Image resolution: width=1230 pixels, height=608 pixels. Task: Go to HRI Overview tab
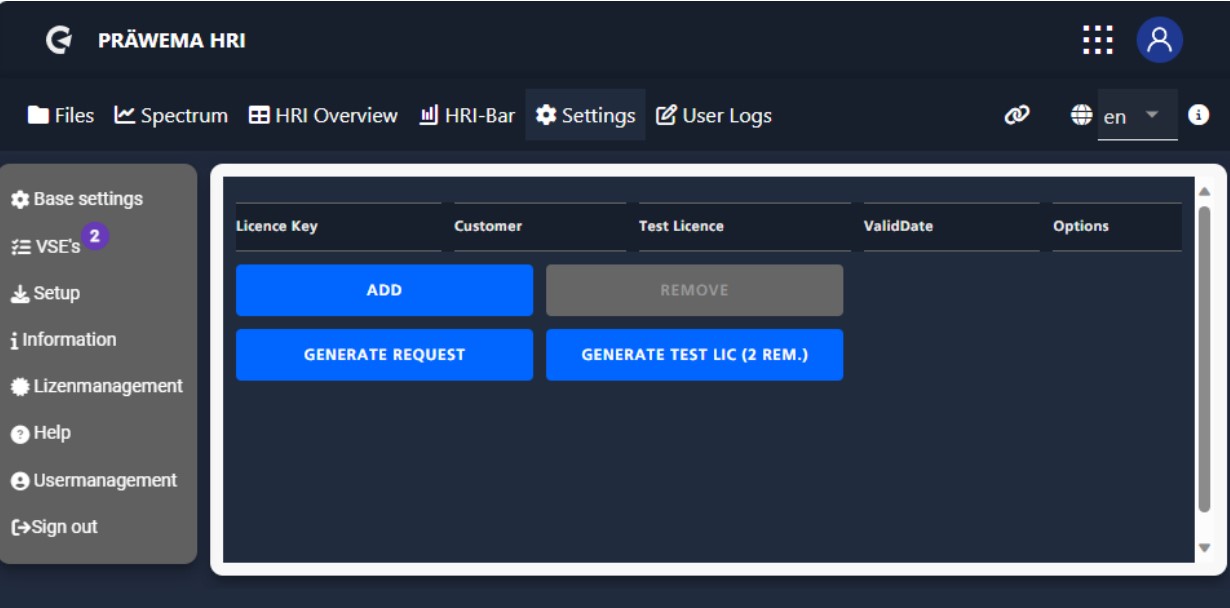click(x=323, y=116)
